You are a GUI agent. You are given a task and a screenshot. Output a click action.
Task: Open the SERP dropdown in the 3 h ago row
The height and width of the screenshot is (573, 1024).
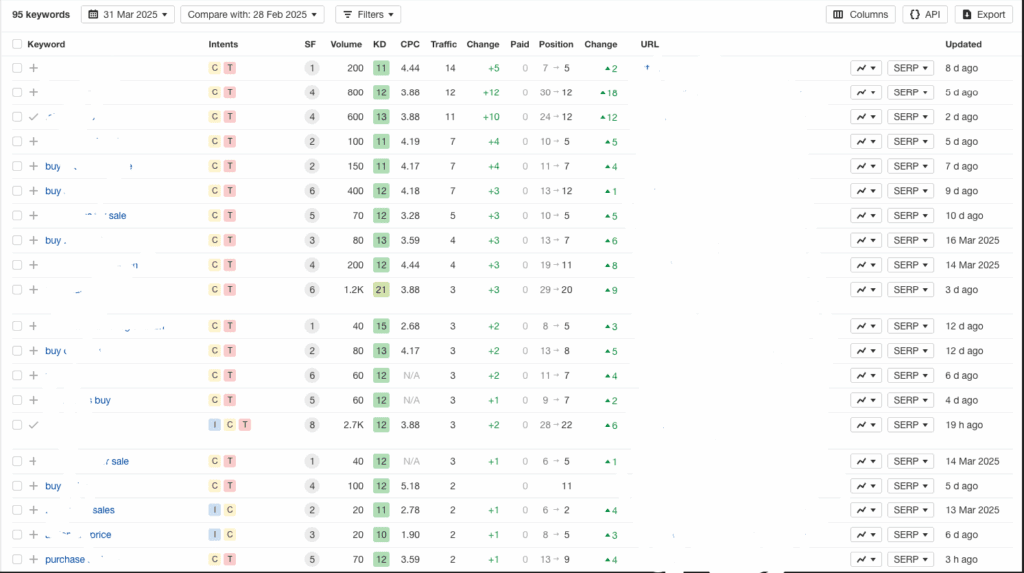pyautogui.click(x=910, y=559)
